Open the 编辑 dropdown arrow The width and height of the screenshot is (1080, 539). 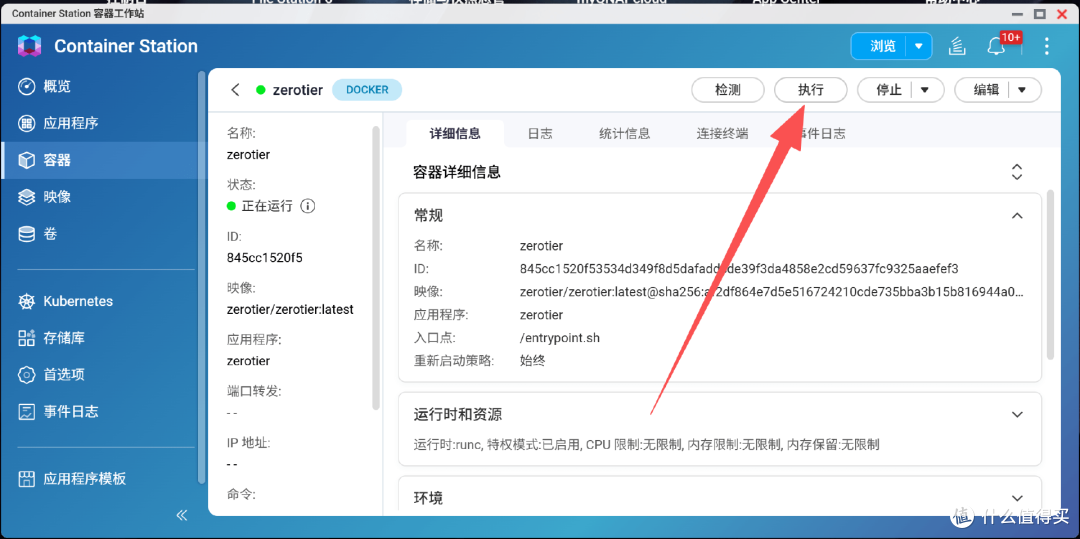(1022, 89)
